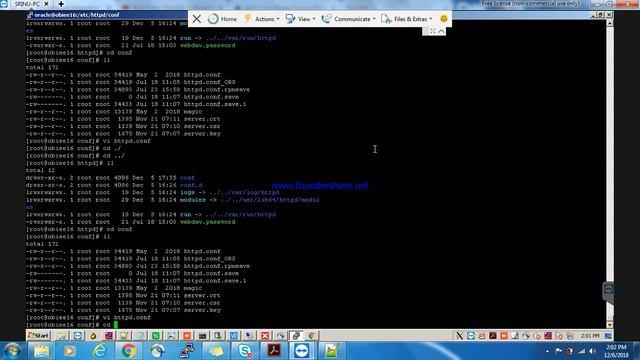The width and height of the screenshot is (640, 360).
Task: Click the remote clock showing 2:01 PM
Action: [590, 336]
